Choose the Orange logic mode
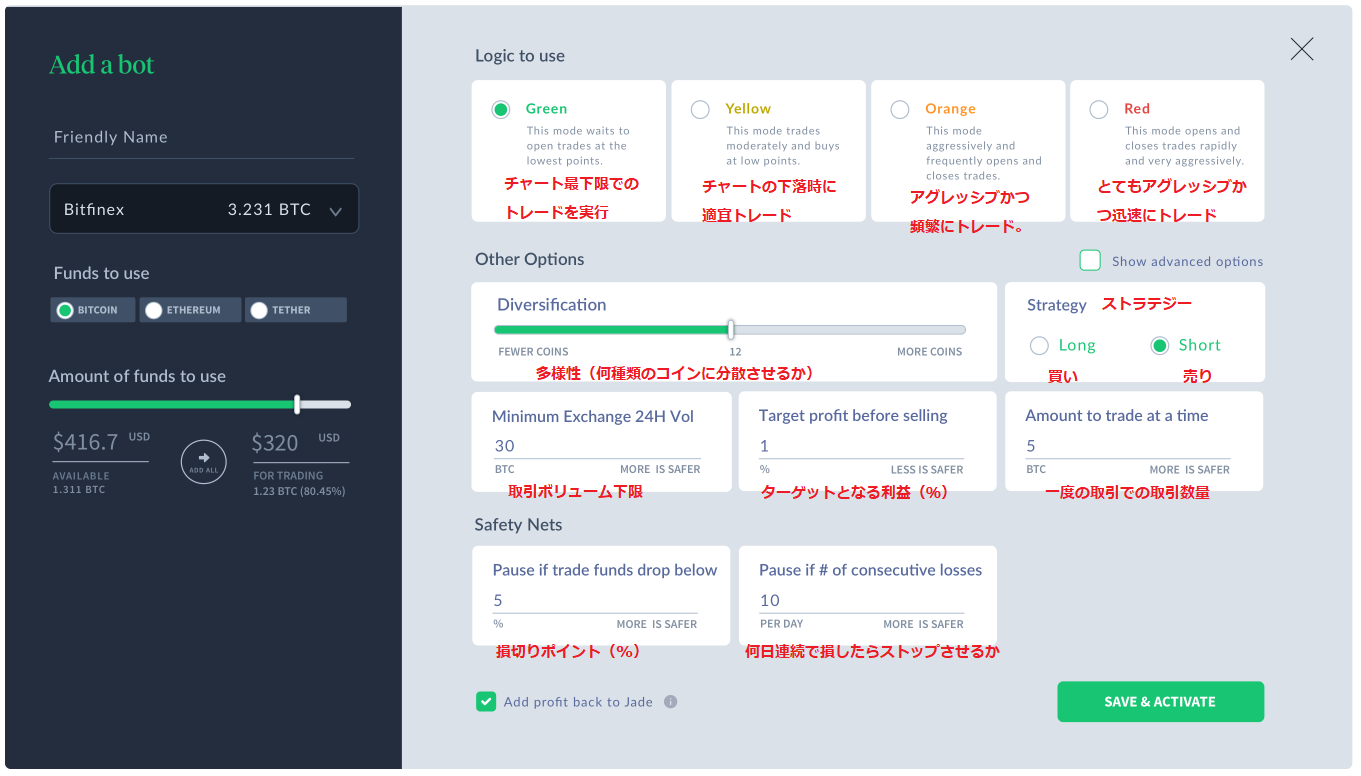Viewport: 1361px width, 776px height. click(900, 110)
